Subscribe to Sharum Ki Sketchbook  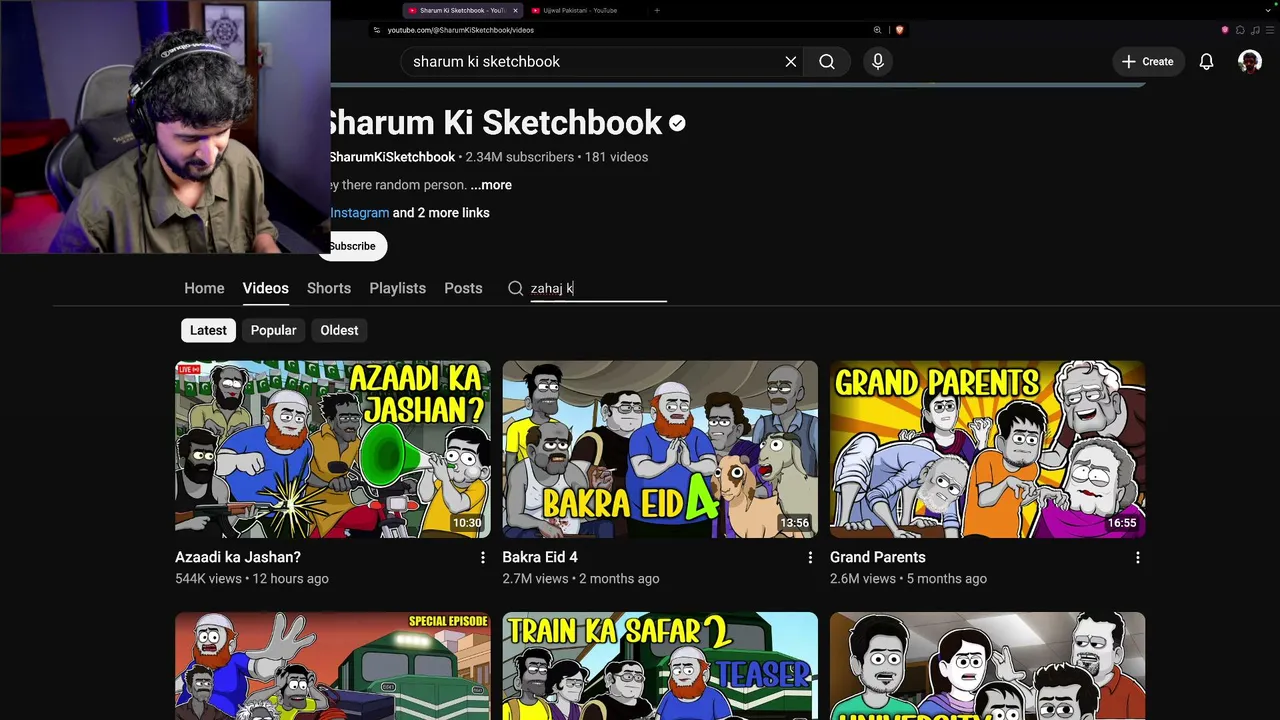tap(352, 246)
